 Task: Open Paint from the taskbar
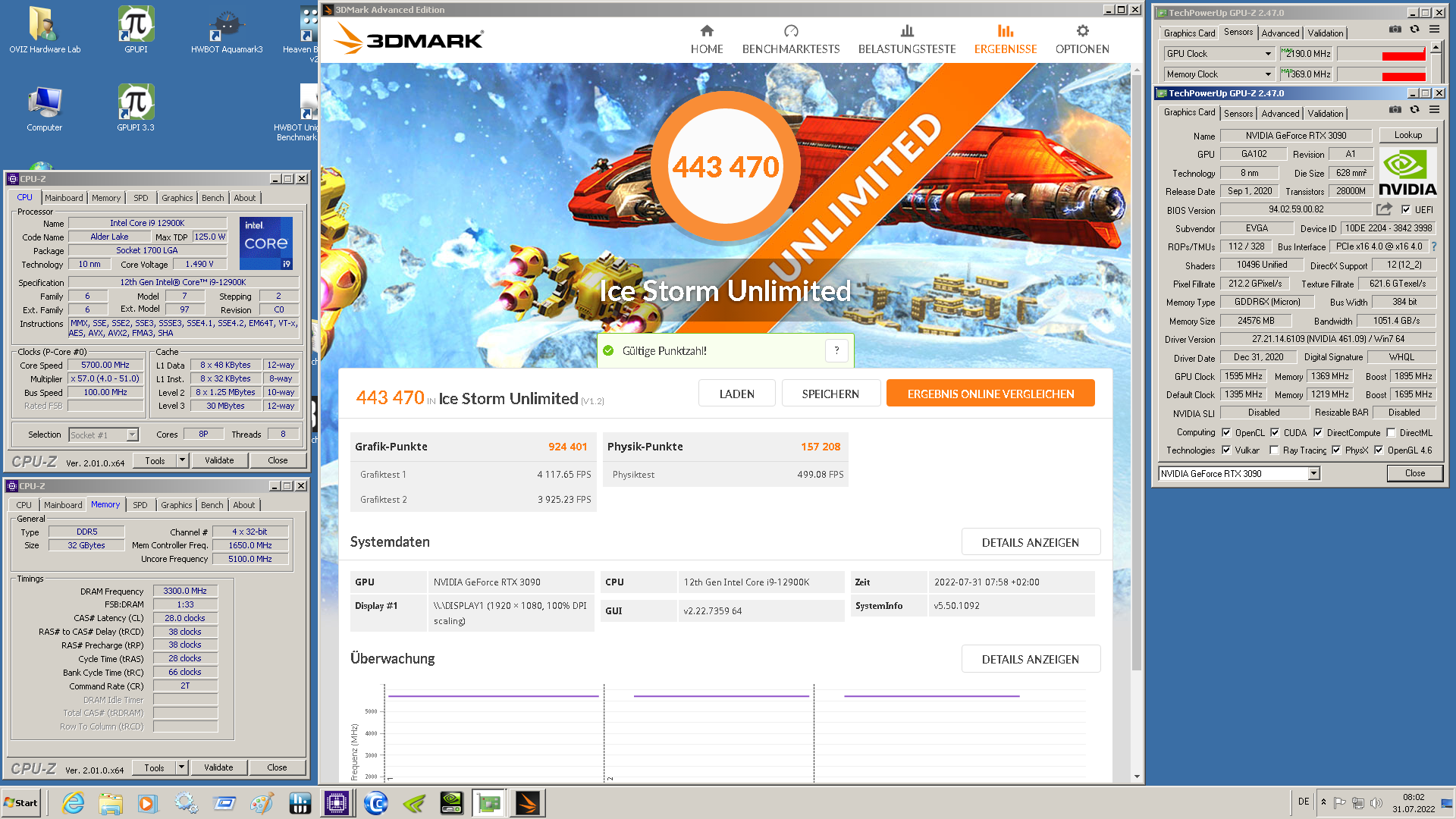[x=262, y=803]
